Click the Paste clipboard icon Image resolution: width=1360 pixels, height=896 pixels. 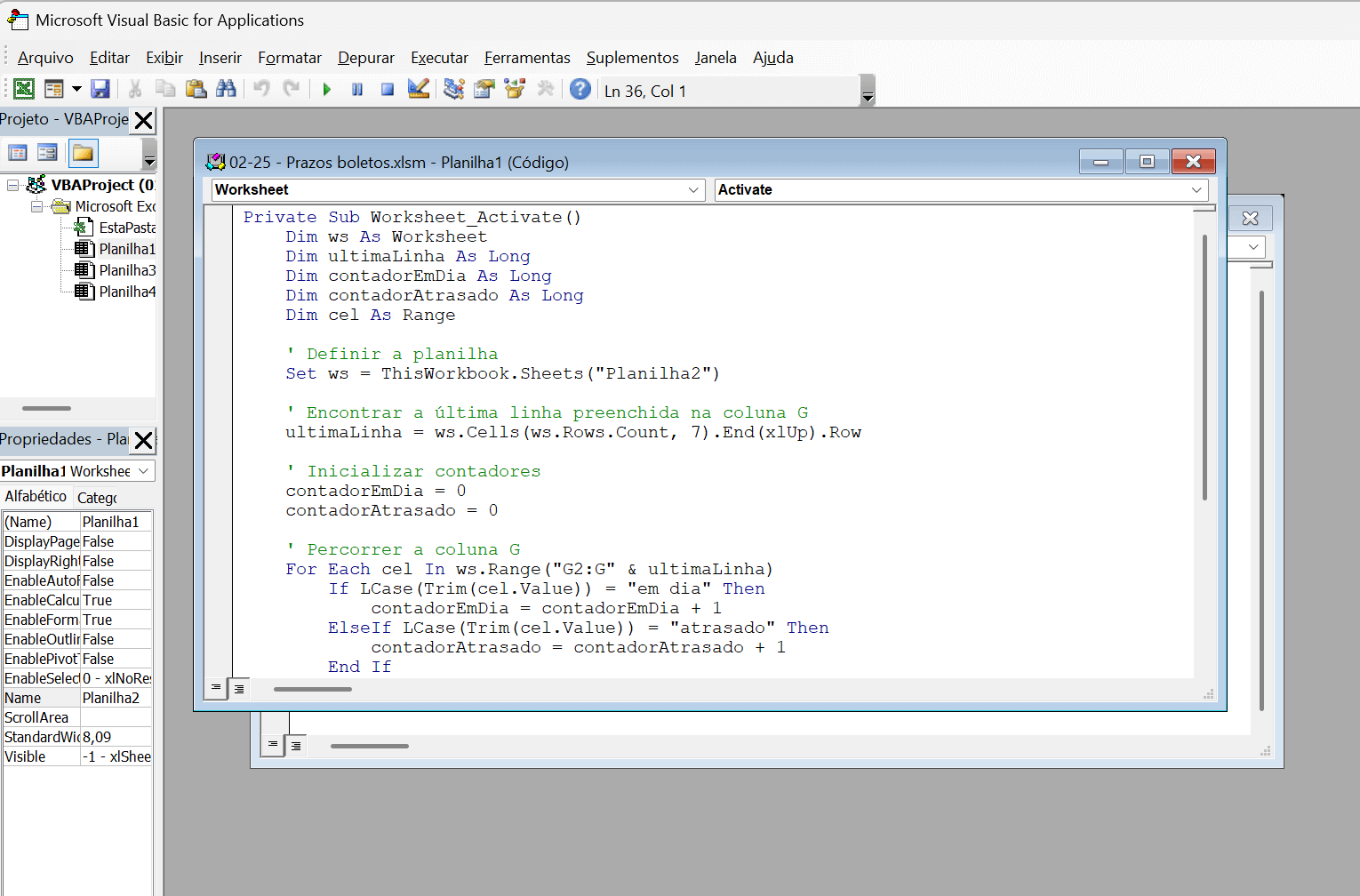tap(196, 89)
